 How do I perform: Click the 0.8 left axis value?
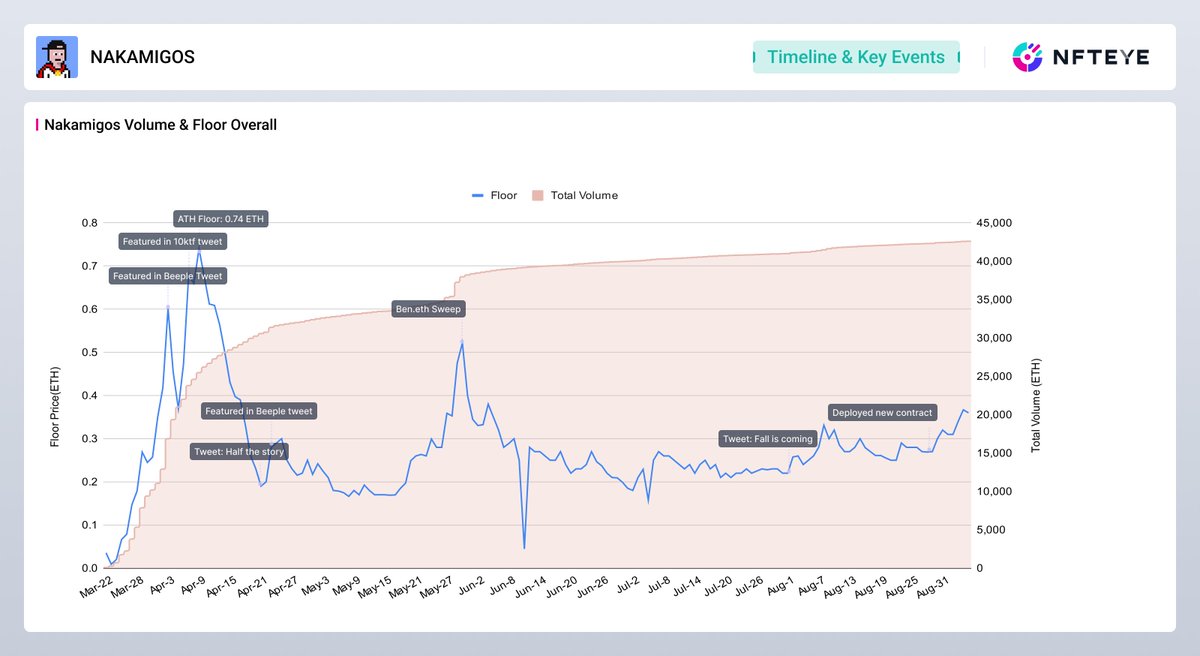point(90,223)
